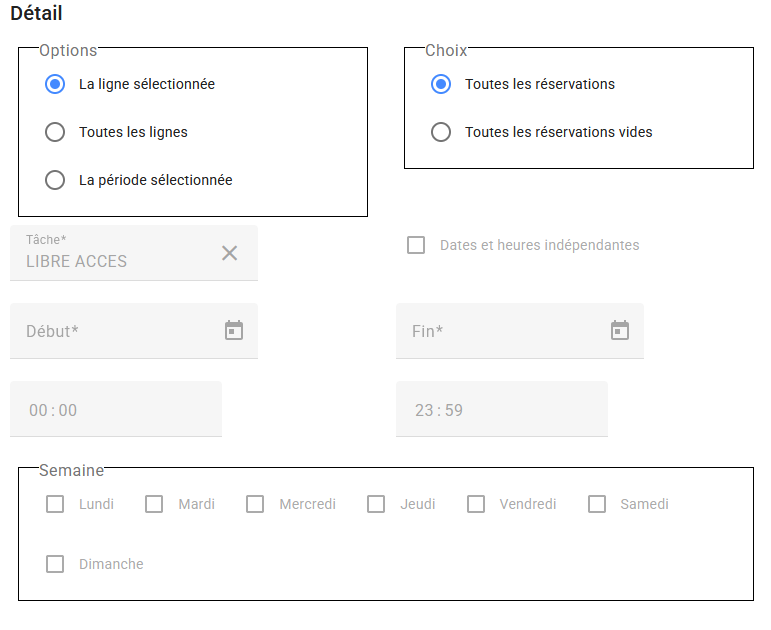Image resolution: width=771 pixels, height=630 pixels.
Task: Select 'Toutes les réservations' radio button
Action: [x=441, y=84]
